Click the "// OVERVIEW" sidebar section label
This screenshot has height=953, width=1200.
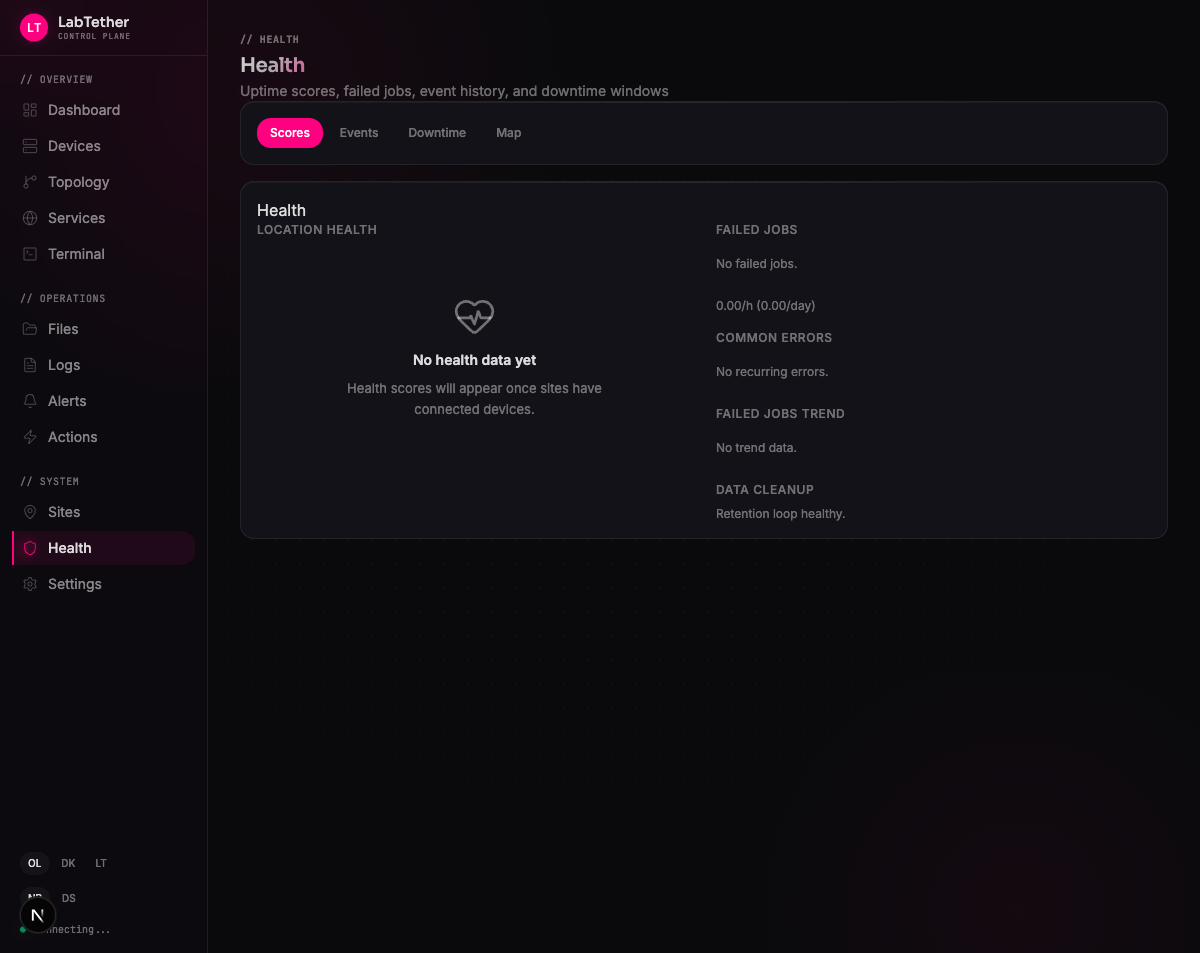56,80
